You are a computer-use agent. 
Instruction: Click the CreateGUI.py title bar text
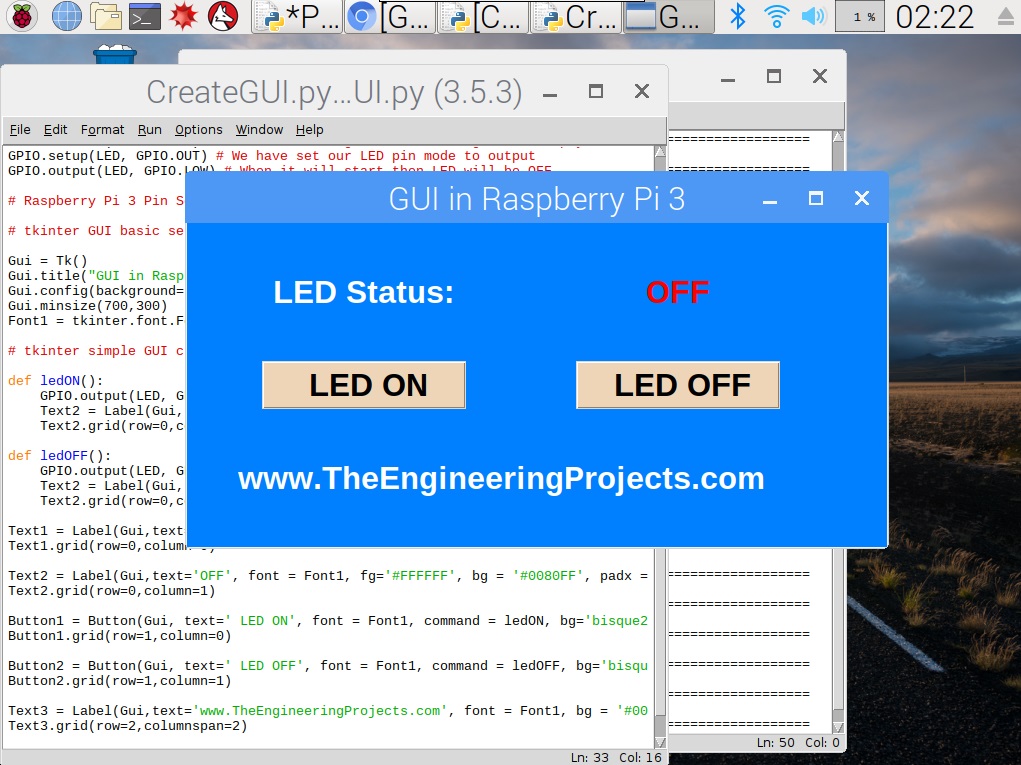334,92
